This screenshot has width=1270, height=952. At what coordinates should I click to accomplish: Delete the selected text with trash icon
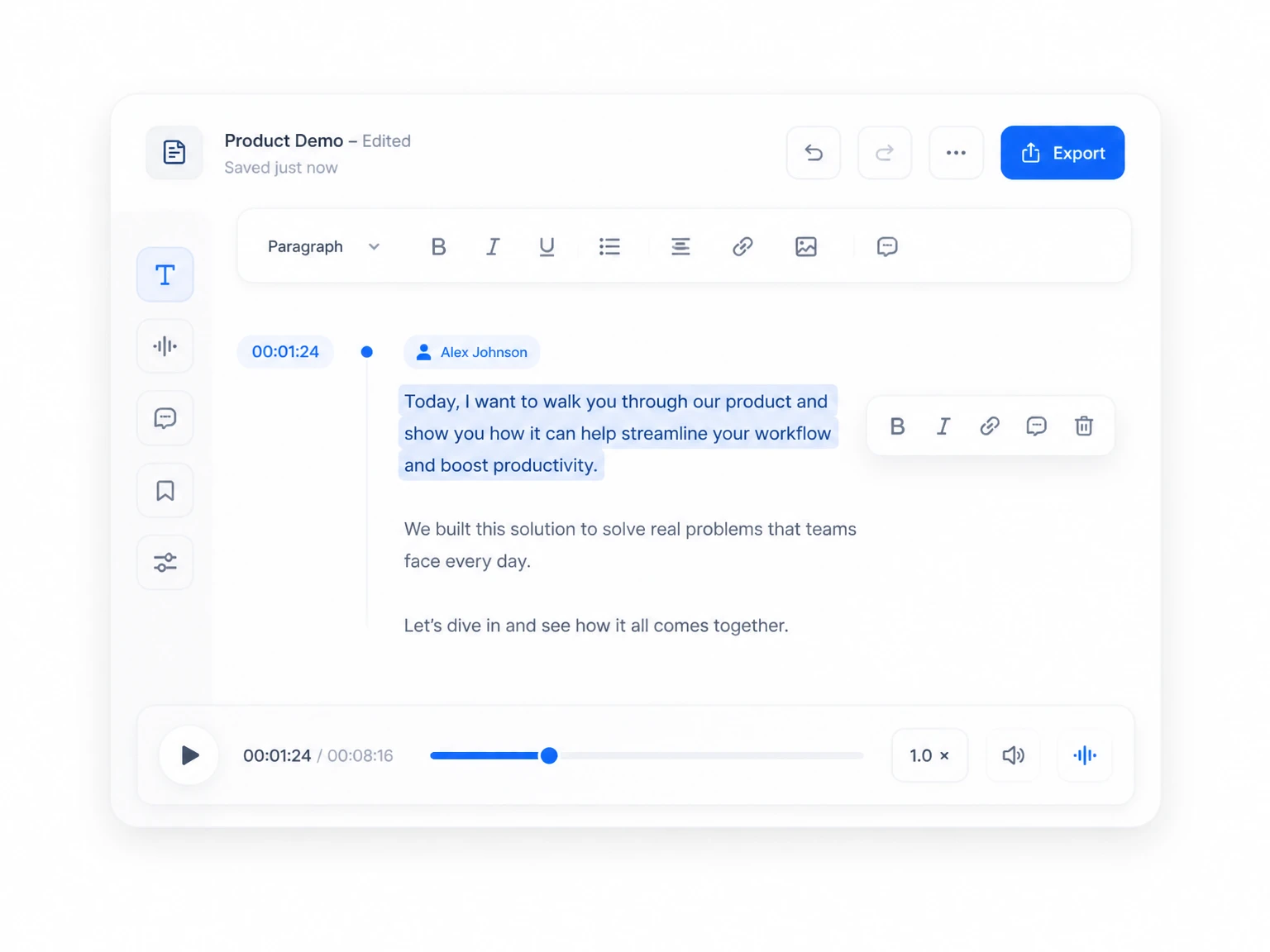pos(1084,426)
